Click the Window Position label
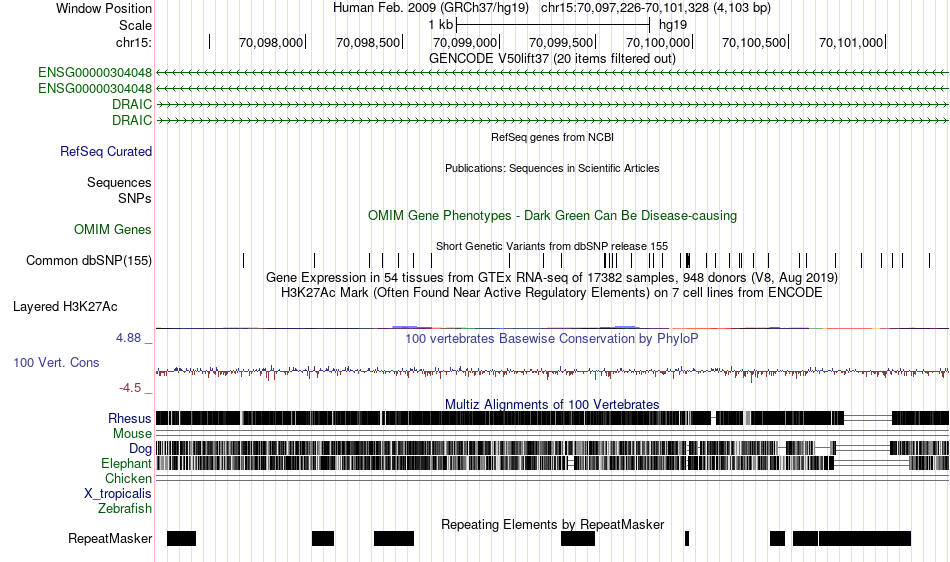 [104, 8]
